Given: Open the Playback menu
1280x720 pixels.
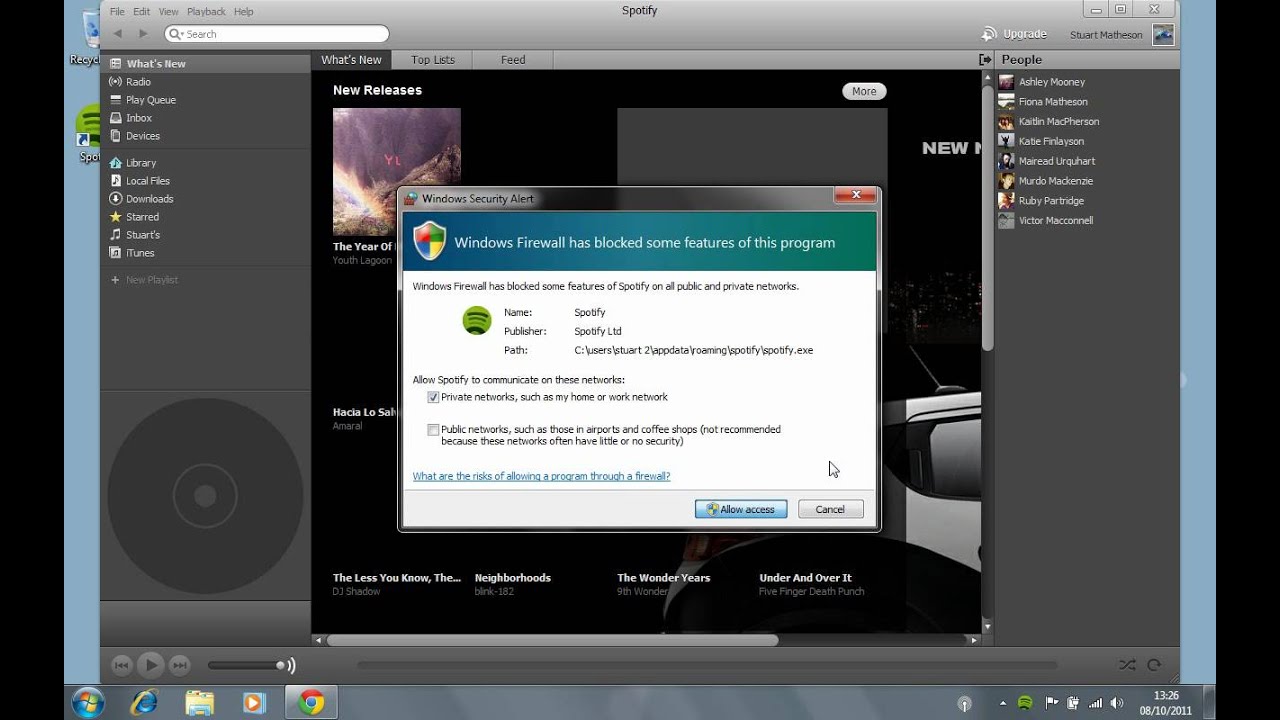Looking at the screenshot, I should 206,11.
